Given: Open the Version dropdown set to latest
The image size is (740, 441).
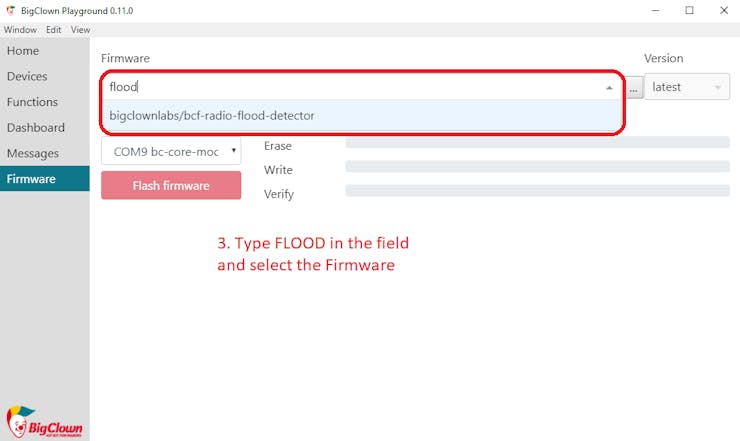Looking at the screenshot, I should (686, 87).
